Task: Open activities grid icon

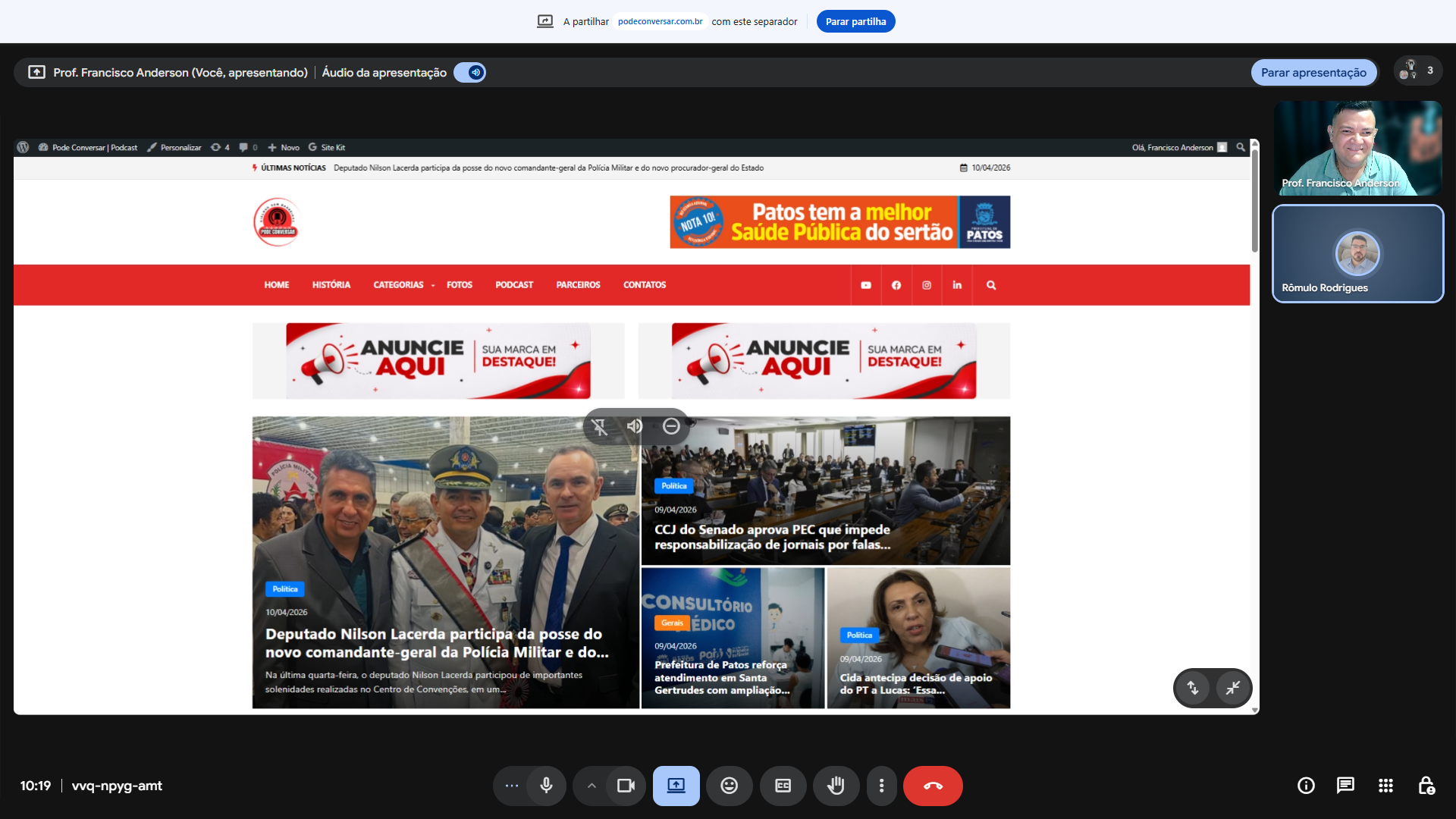Action: click(1385, 786)
